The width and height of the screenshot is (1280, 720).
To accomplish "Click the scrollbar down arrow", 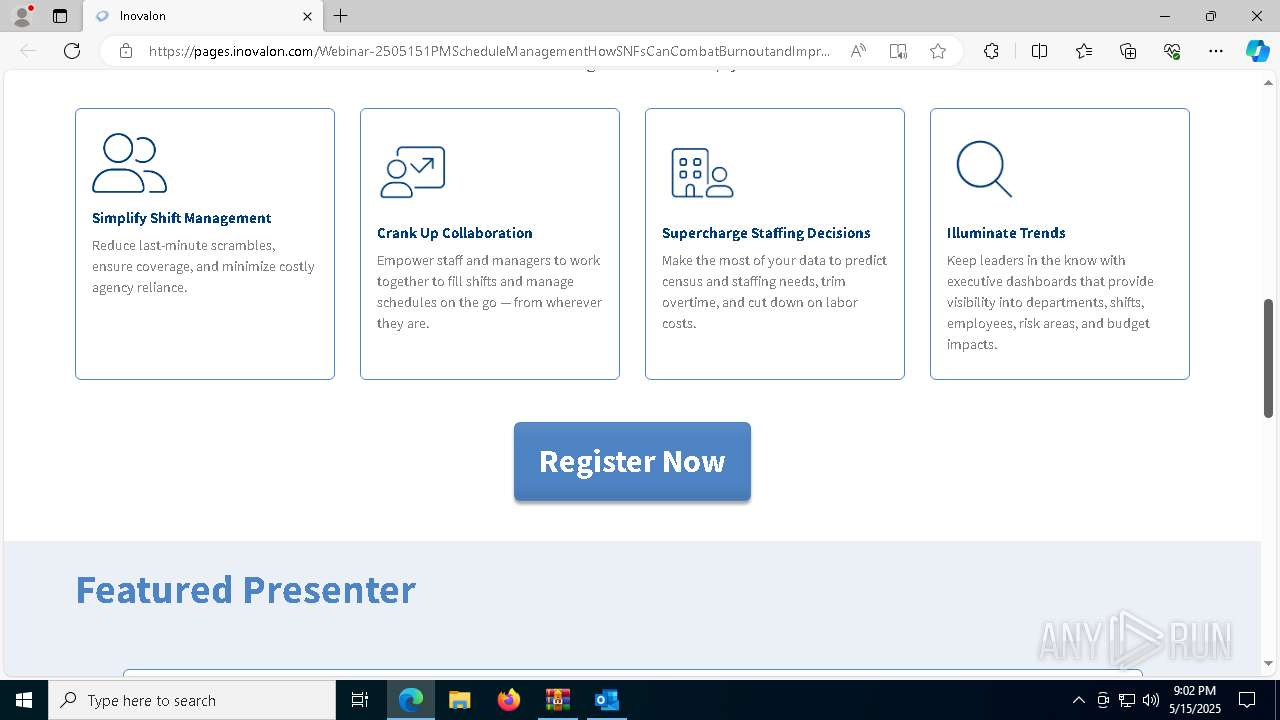I will click(1268, 663).
